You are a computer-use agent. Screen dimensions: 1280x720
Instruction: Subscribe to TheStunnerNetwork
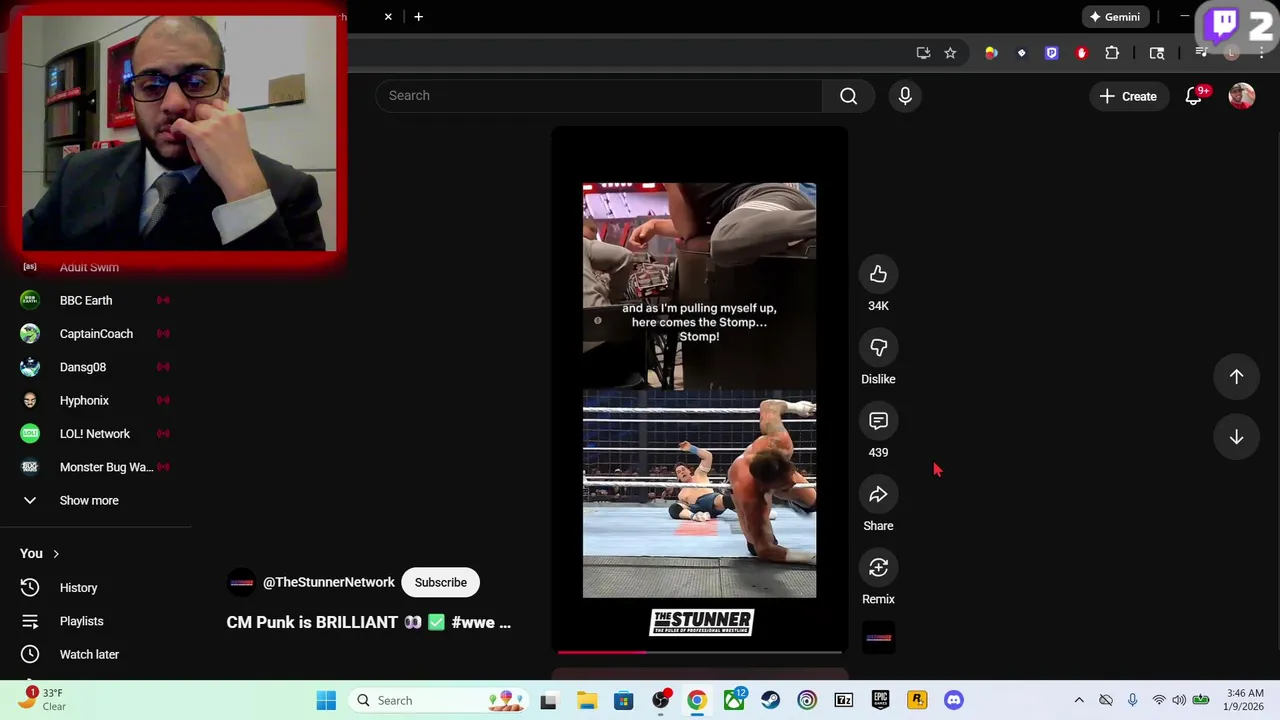(440, 582)
